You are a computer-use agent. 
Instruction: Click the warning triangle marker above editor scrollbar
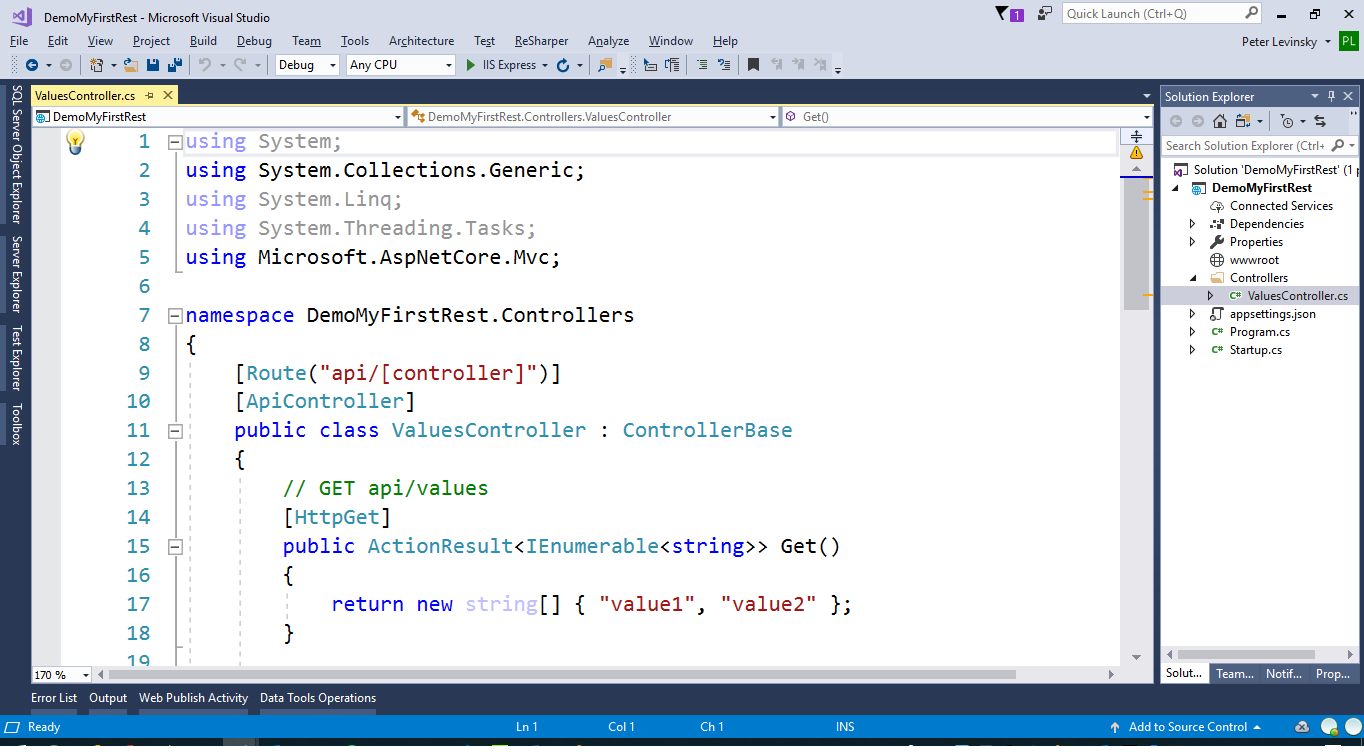tap(1136, 154)
